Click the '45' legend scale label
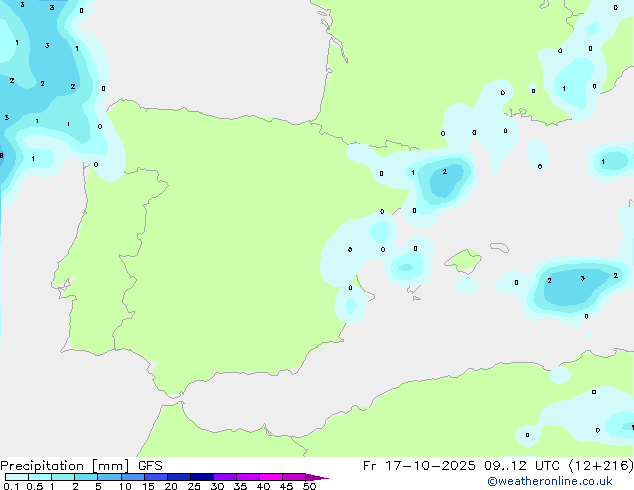The height and width of the screenshot is (490, 634). (286, 486)
